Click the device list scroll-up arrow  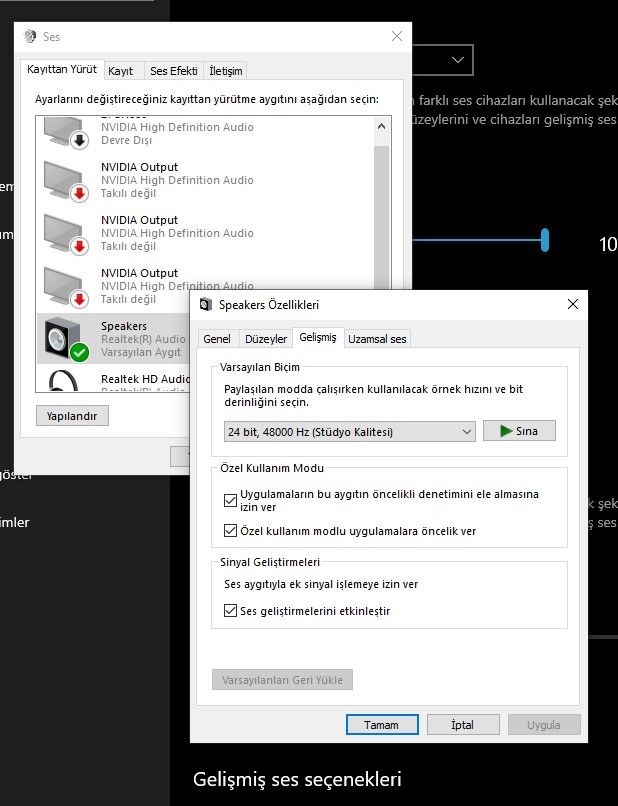point(381,126)
